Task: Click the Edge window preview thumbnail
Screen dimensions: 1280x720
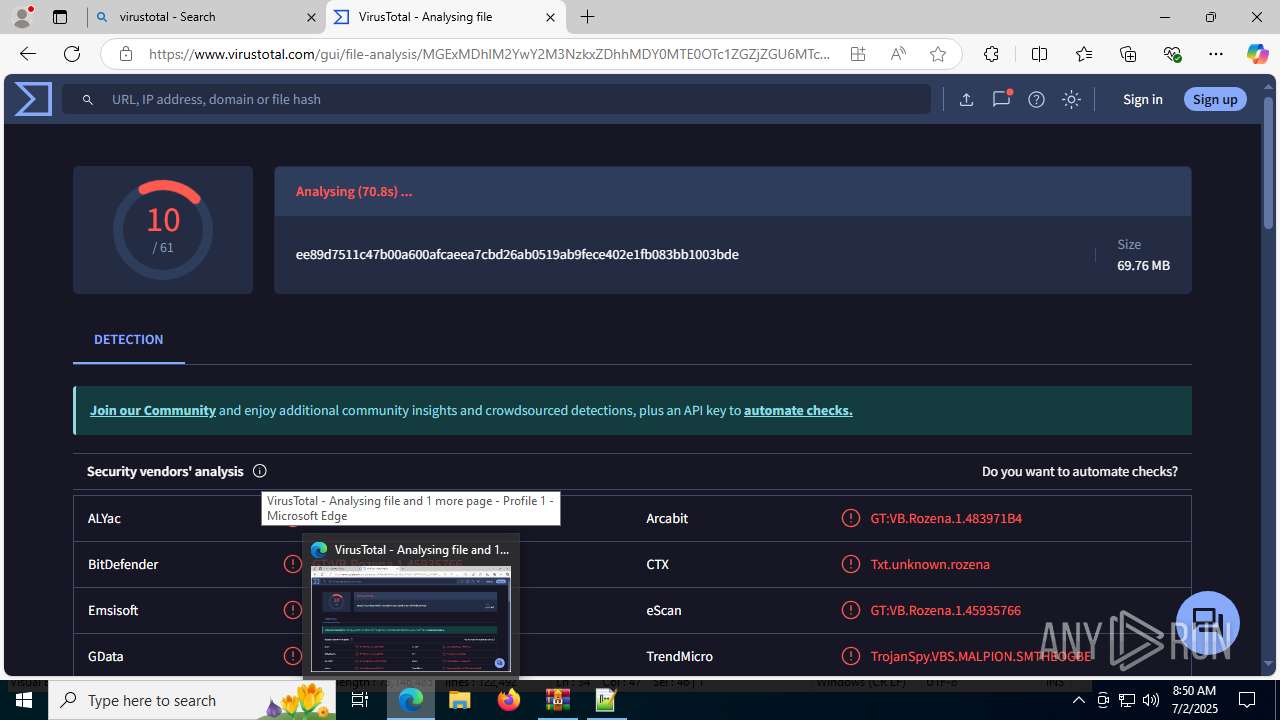Action: (x=411, y=619)
